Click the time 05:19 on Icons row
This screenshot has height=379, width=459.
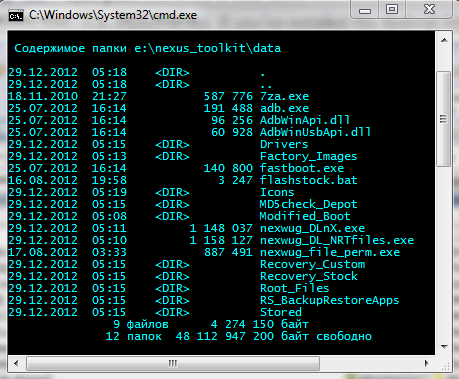[109, 192]
